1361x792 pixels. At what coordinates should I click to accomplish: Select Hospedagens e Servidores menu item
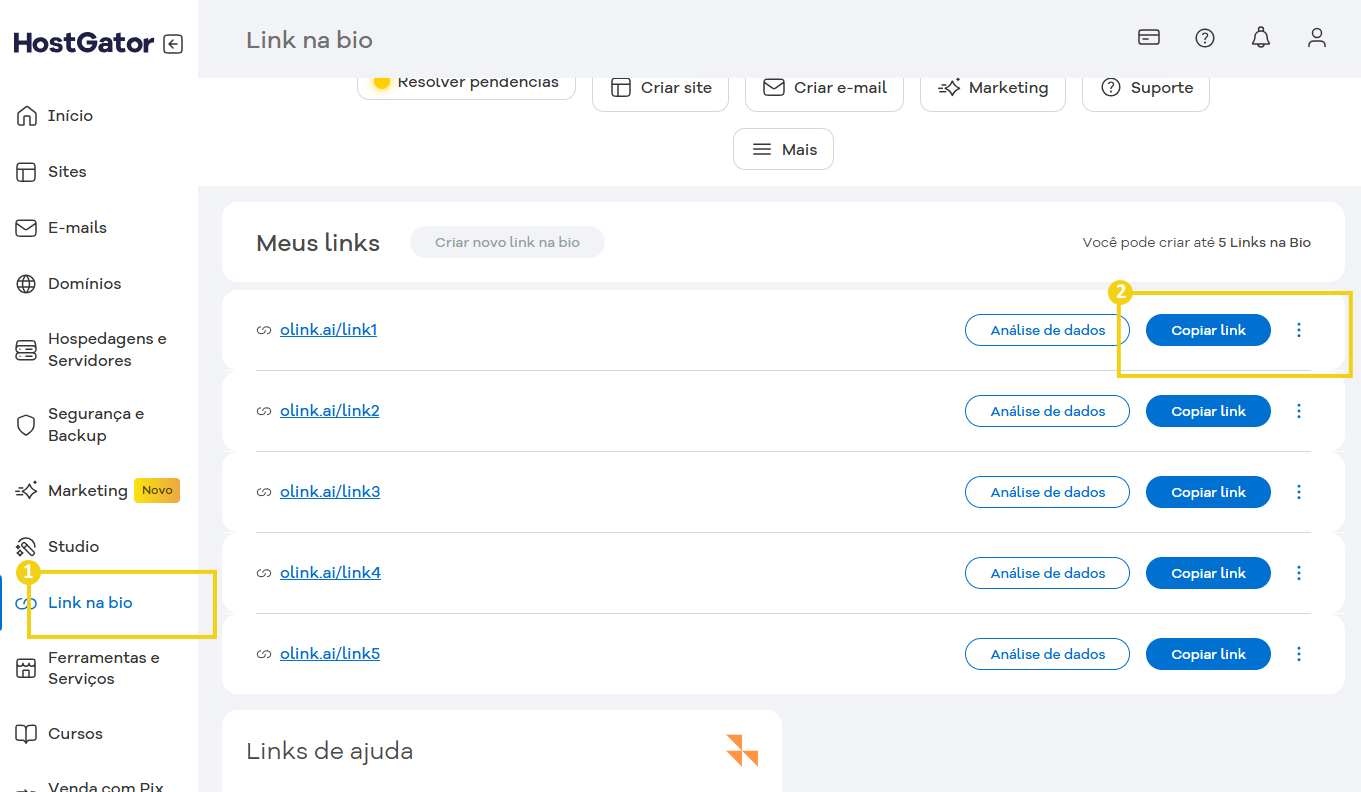click(106, 350)
